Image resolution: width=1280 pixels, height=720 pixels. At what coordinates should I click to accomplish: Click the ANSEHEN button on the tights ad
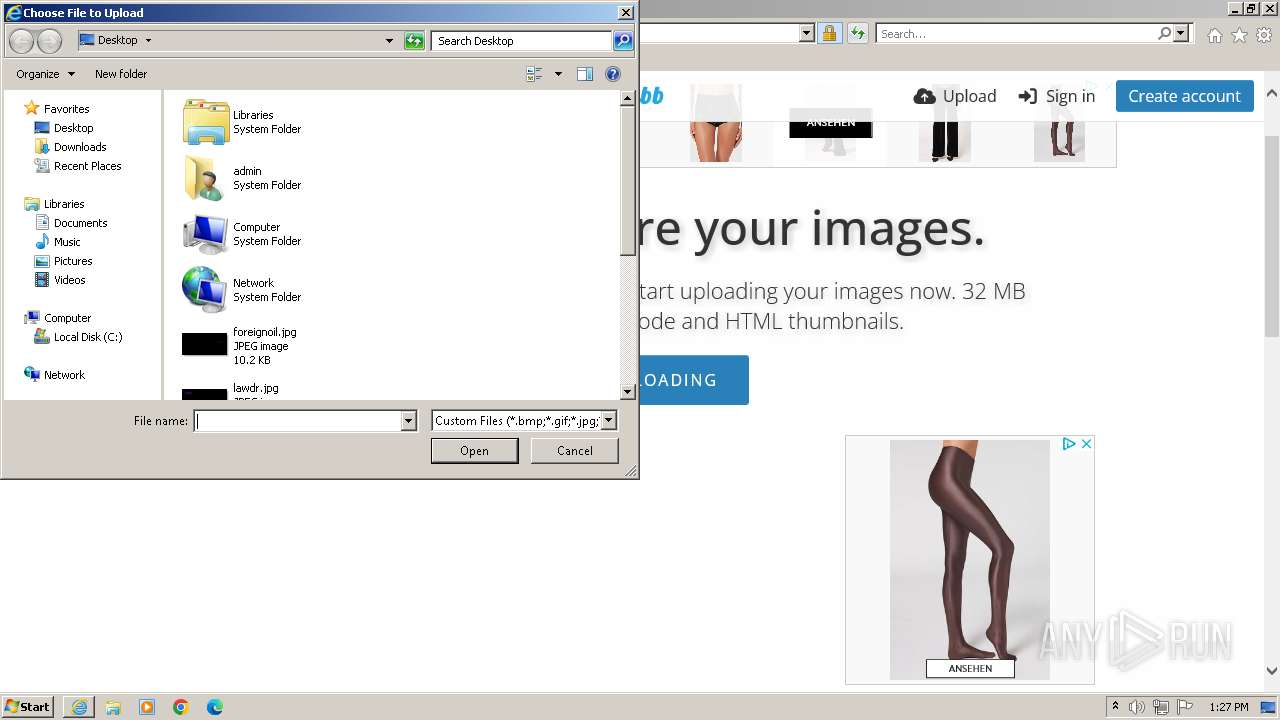970,668
